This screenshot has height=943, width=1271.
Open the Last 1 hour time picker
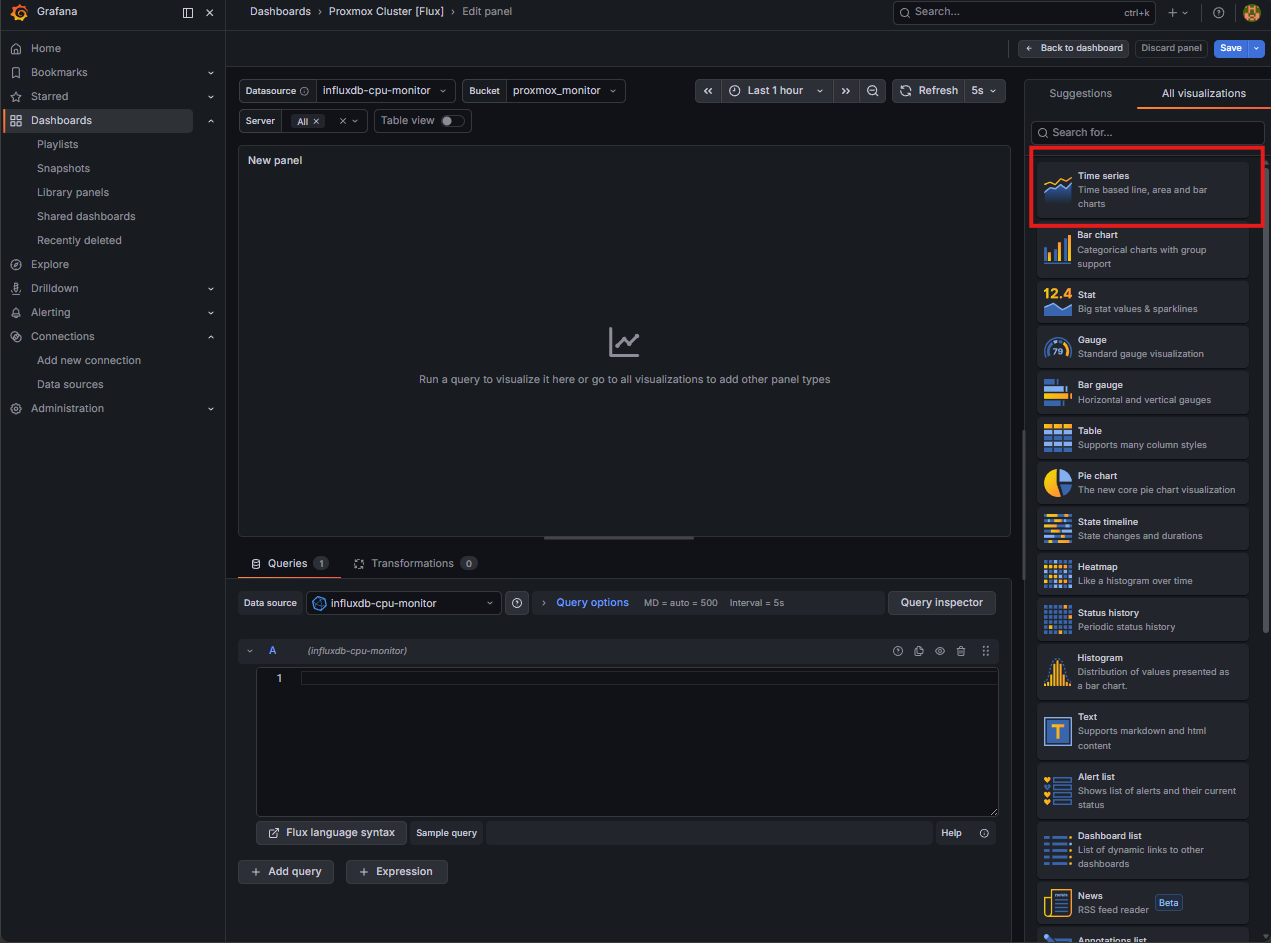click(x=777, y=91)
